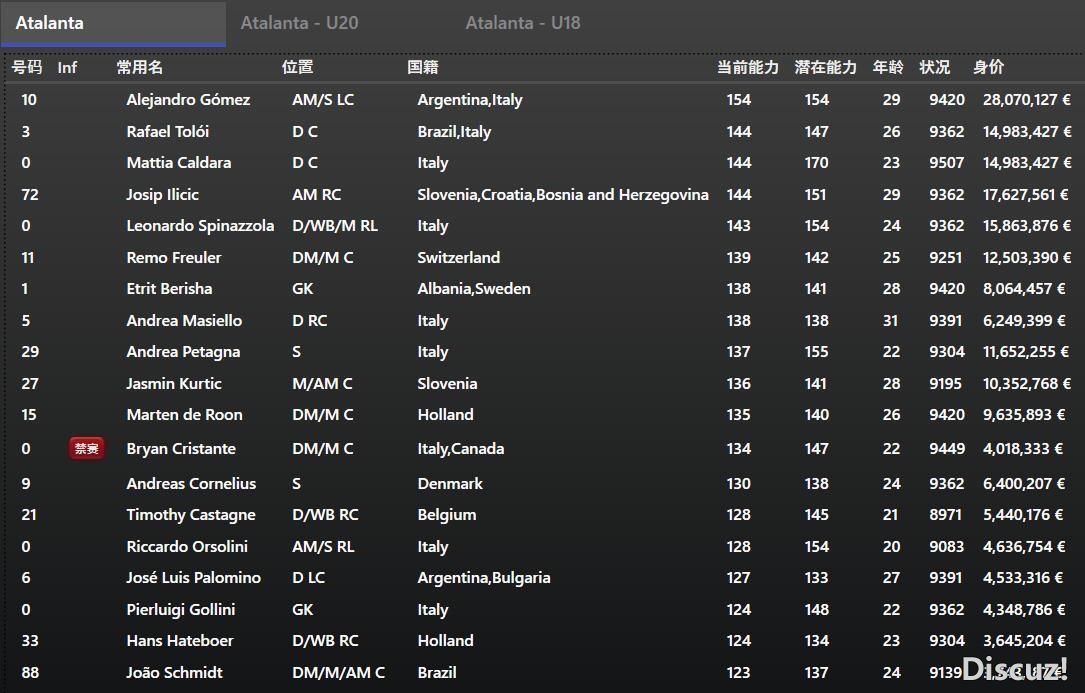Screen dimensions: 1085x693
Task: Click Belgium nationality for Timothy Castagne
Action: coord(447,514)
